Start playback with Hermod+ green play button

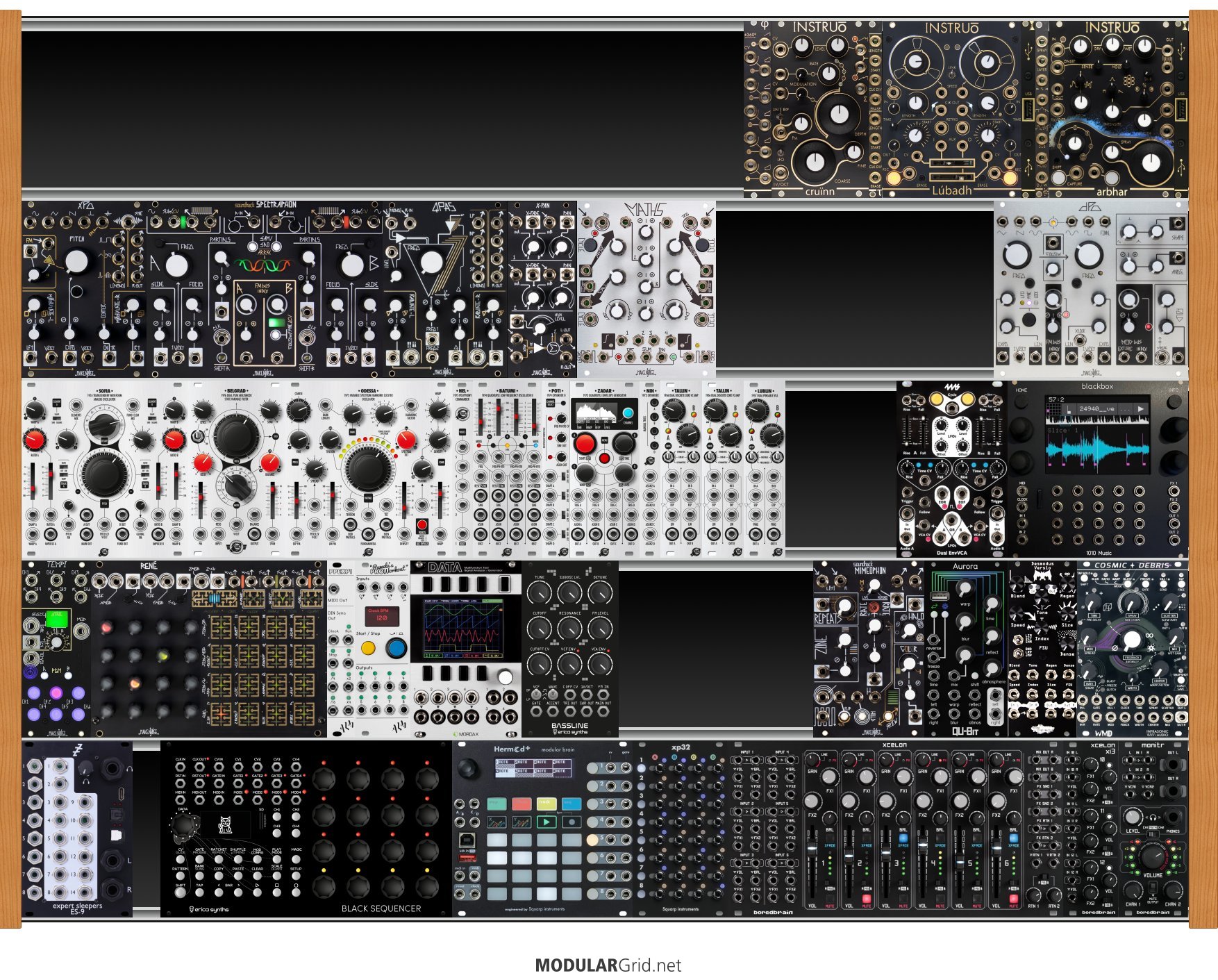tap(547, 822)
